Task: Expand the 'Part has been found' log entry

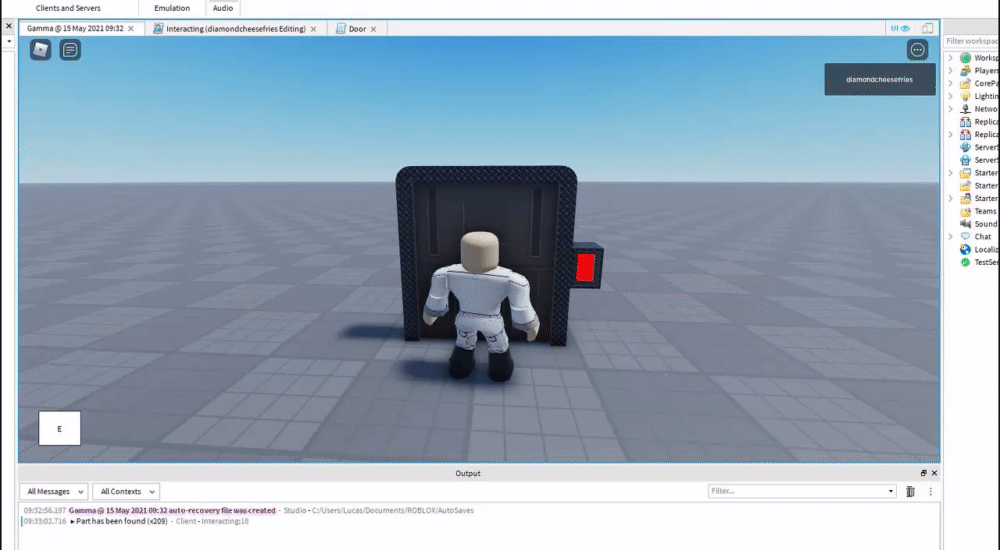Action: pyautogui.click(x=73, y=521)
